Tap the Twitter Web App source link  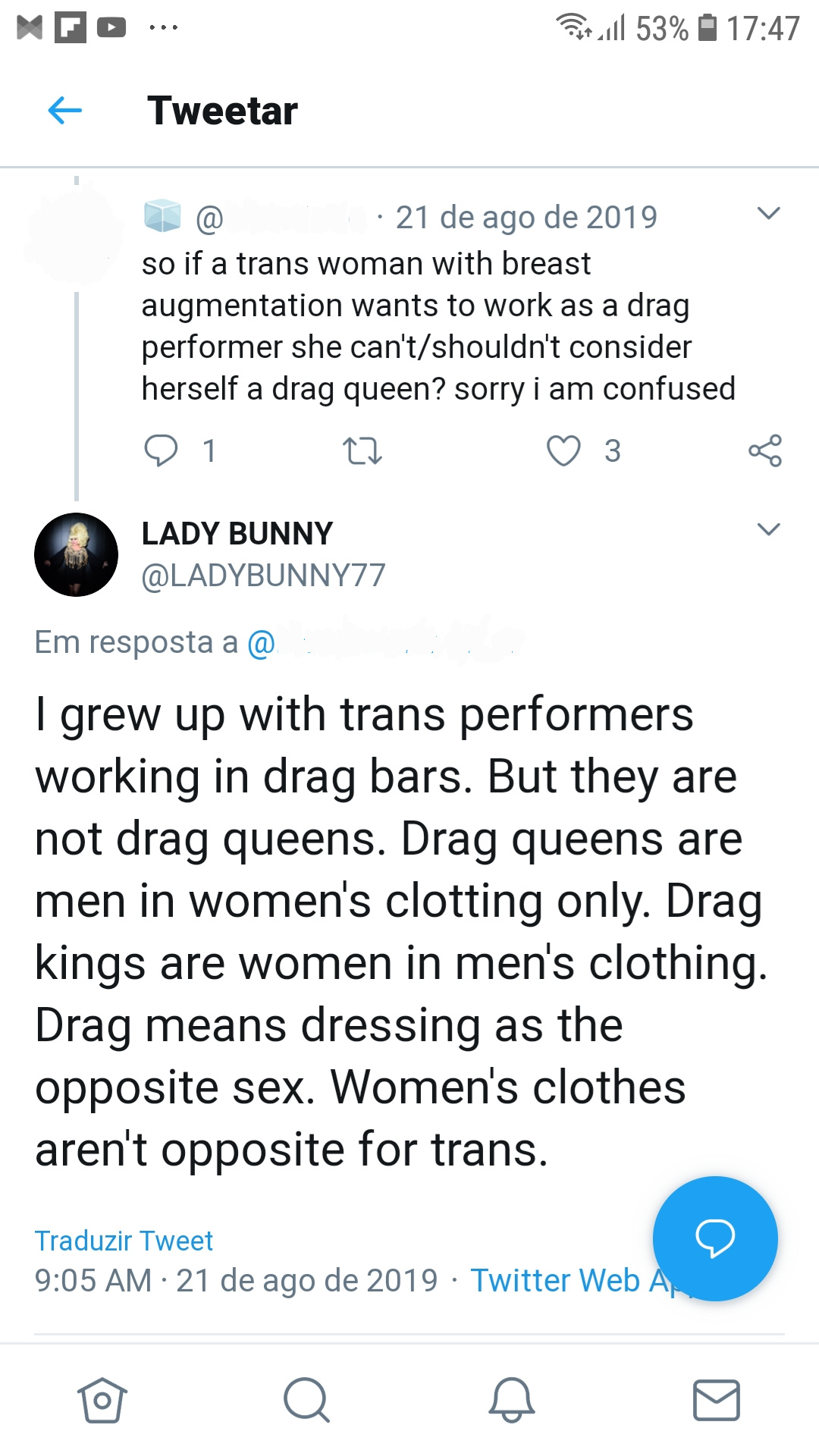[x=557, y=1281]
